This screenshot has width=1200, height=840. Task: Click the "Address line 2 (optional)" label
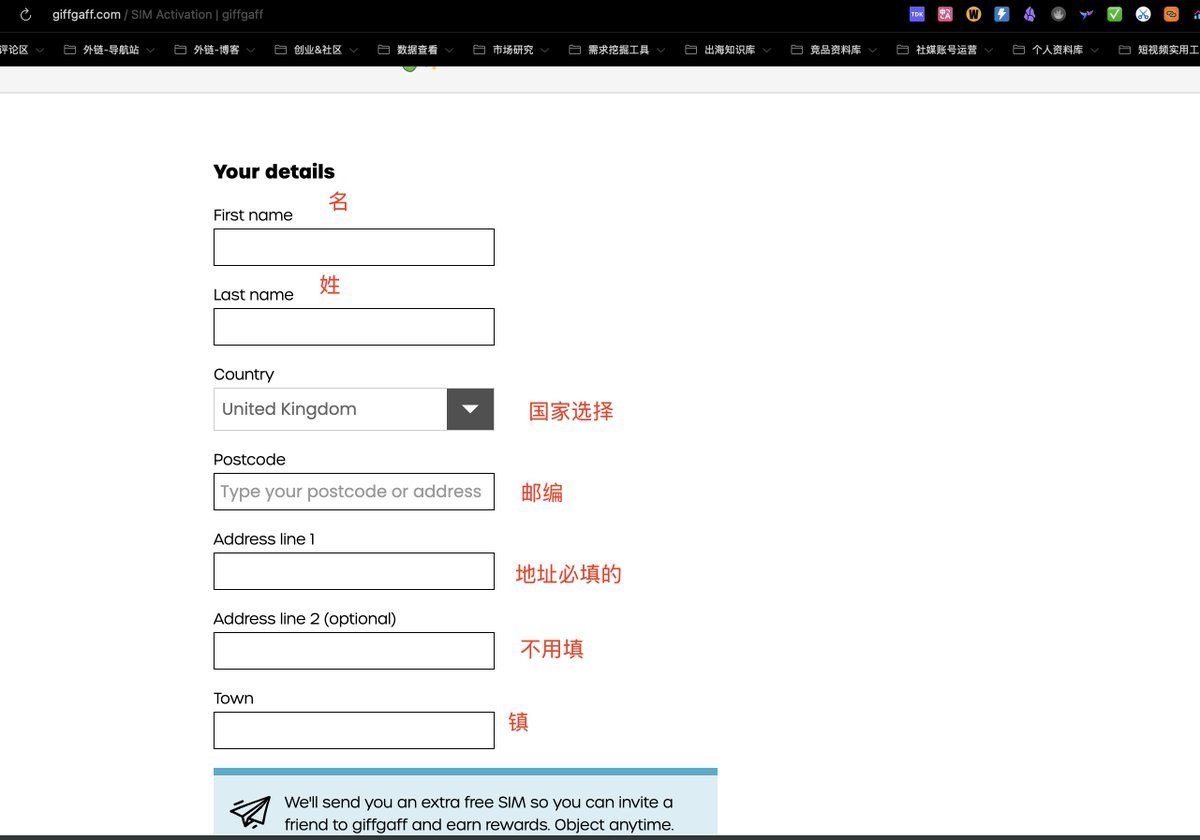[x=305, y=619]
